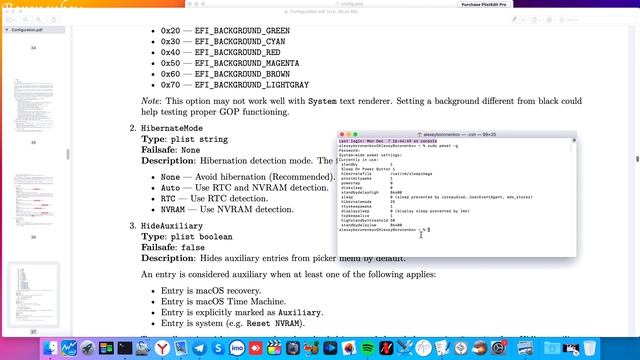Viewport: 640px width, 360px height.
Task: Open Spotify from the dock
Action: [x=367, y=348]
